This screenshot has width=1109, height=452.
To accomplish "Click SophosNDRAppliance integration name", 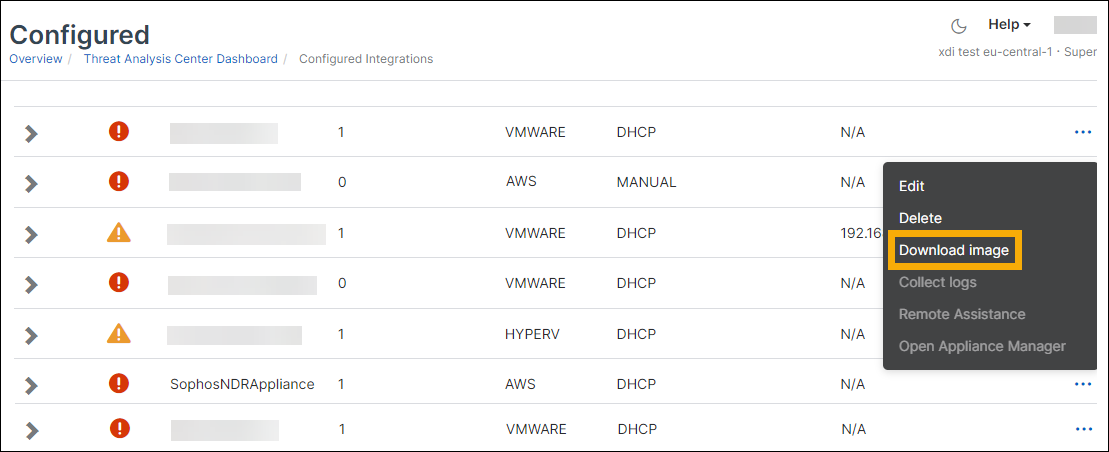I will click(242, 384).
